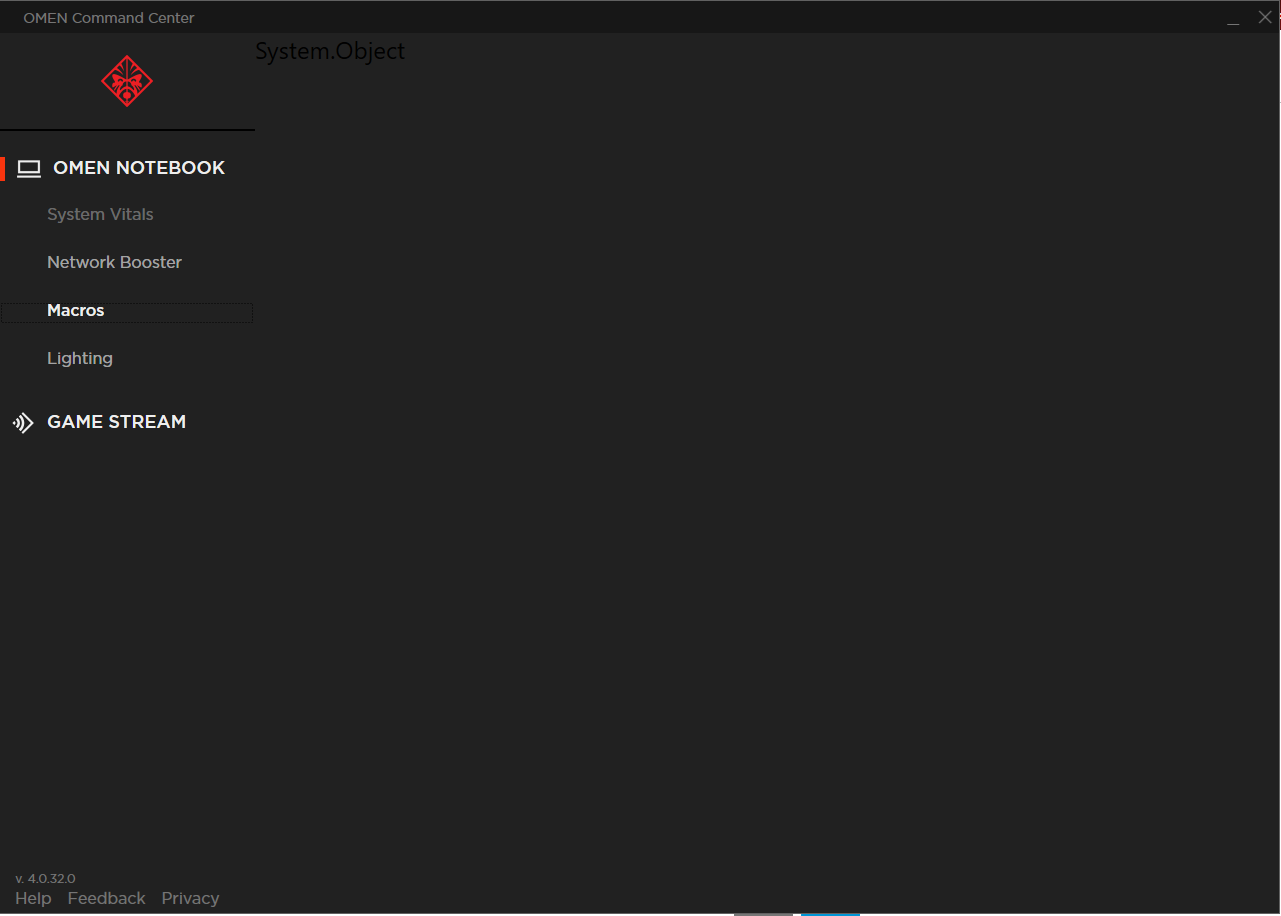Select the laptop icon beside OMEN NOTEBOOK
Screen dimensions: 1281x916
click(29, 168)
